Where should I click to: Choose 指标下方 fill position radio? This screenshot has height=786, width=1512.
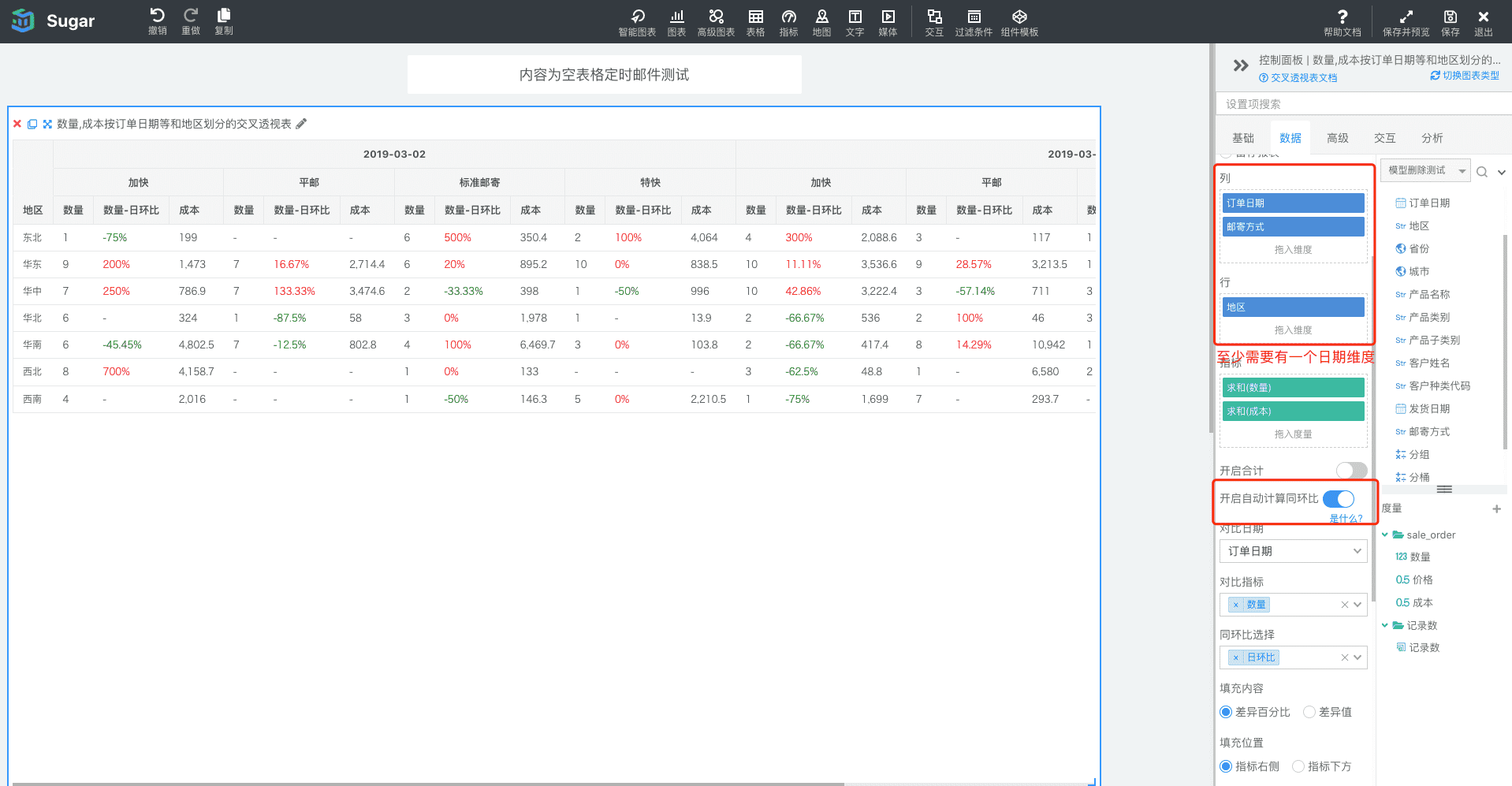point(1298,766)
